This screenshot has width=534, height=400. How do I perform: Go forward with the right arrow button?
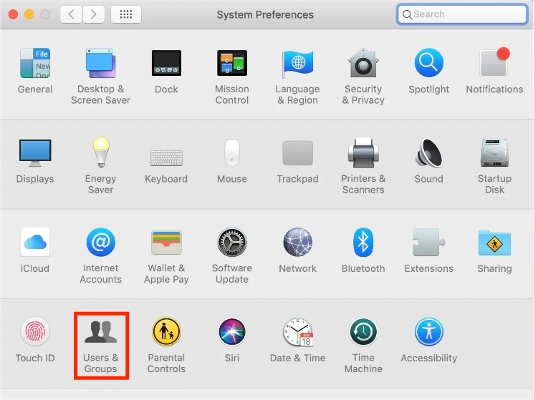pos(93,14)
